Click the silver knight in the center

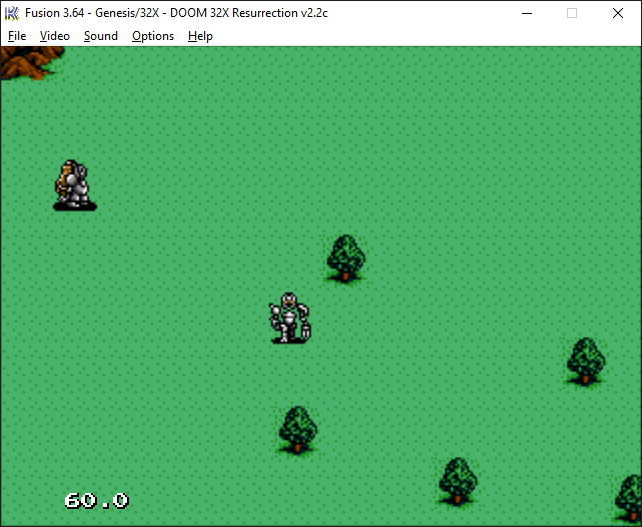[289, 318]
